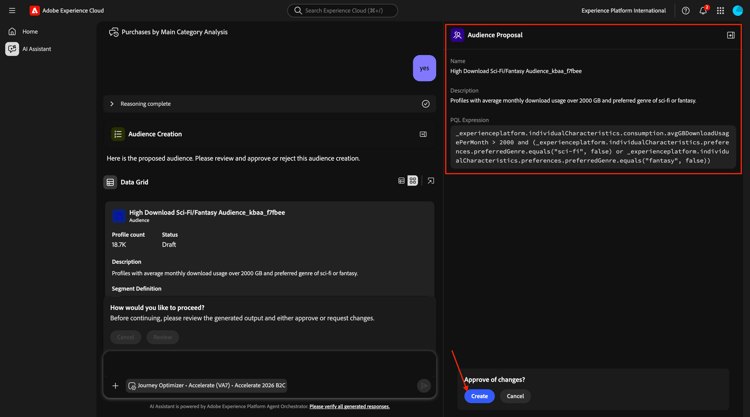Click the audience name in proposal panel
The height and width of the screenshot is (417, 750).
(x=516, y=71)
